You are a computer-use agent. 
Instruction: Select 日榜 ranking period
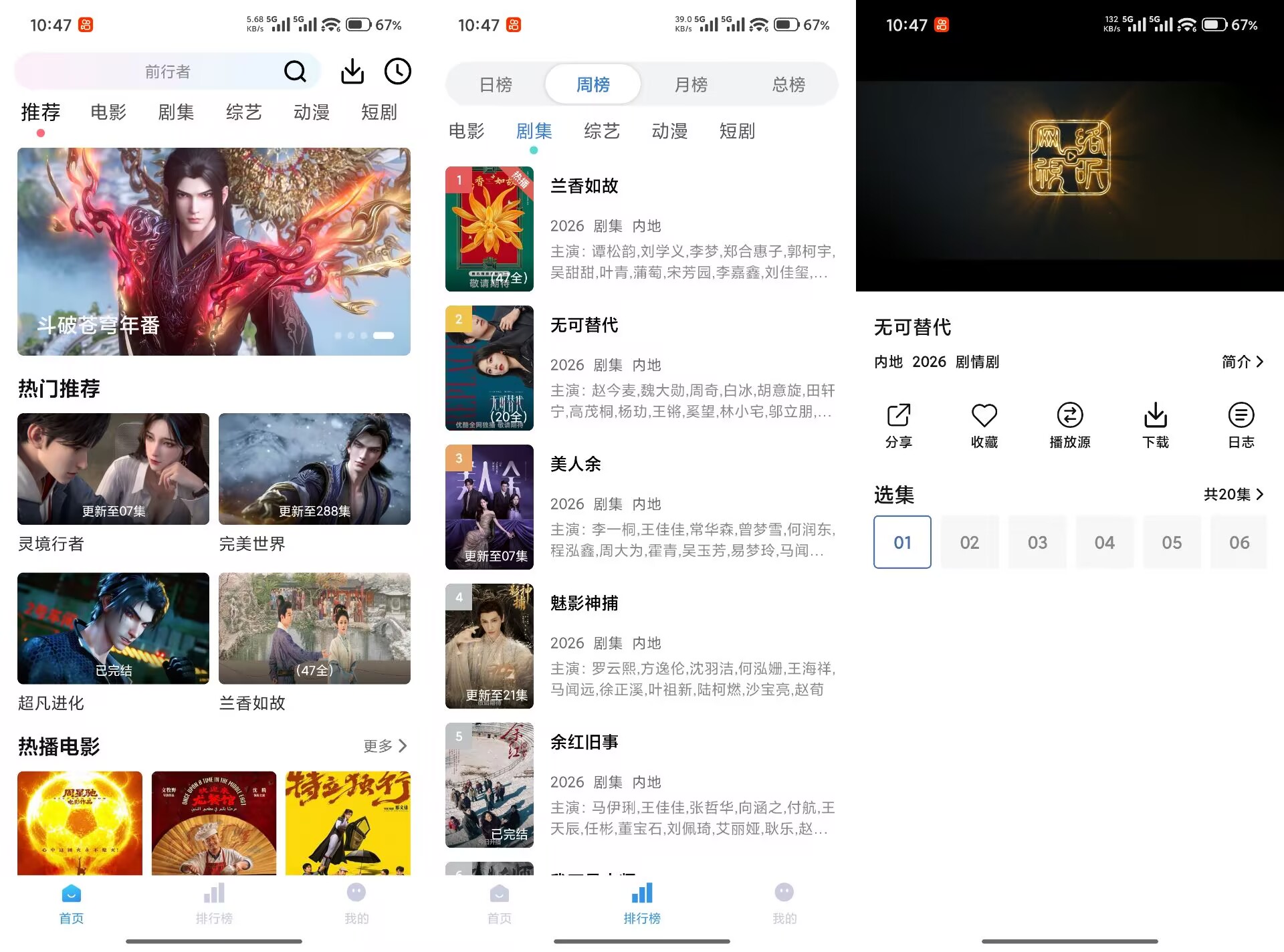496,84
